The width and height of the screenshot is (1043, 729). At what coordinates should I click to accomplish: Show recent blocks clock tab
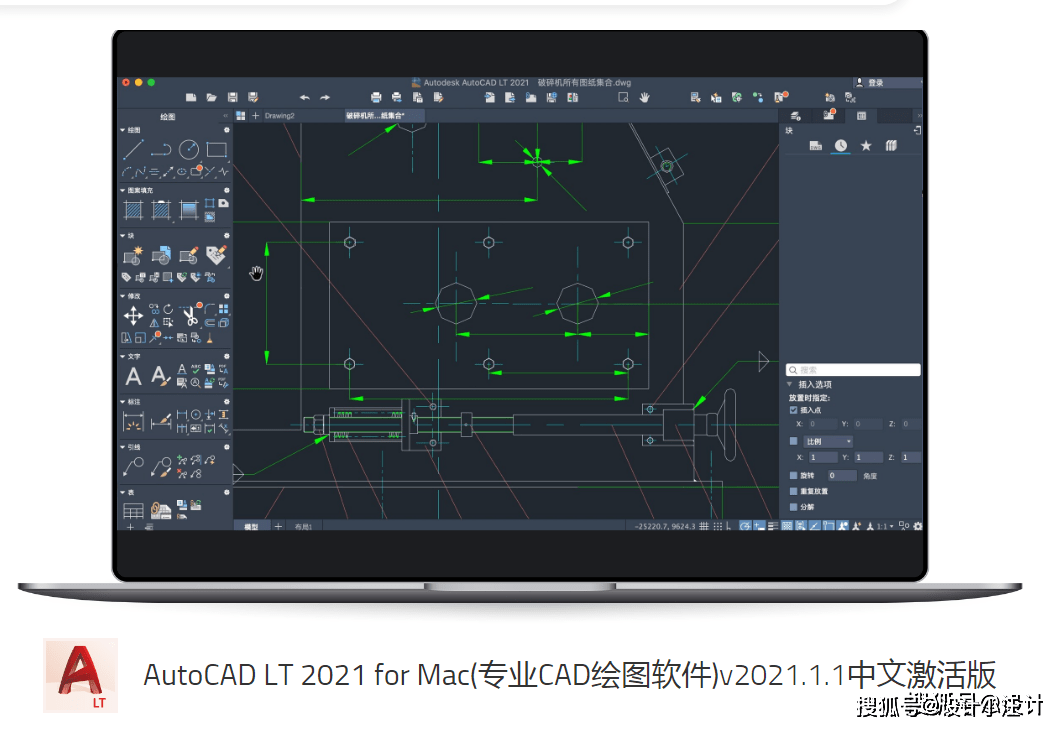[x=841, y=146]
